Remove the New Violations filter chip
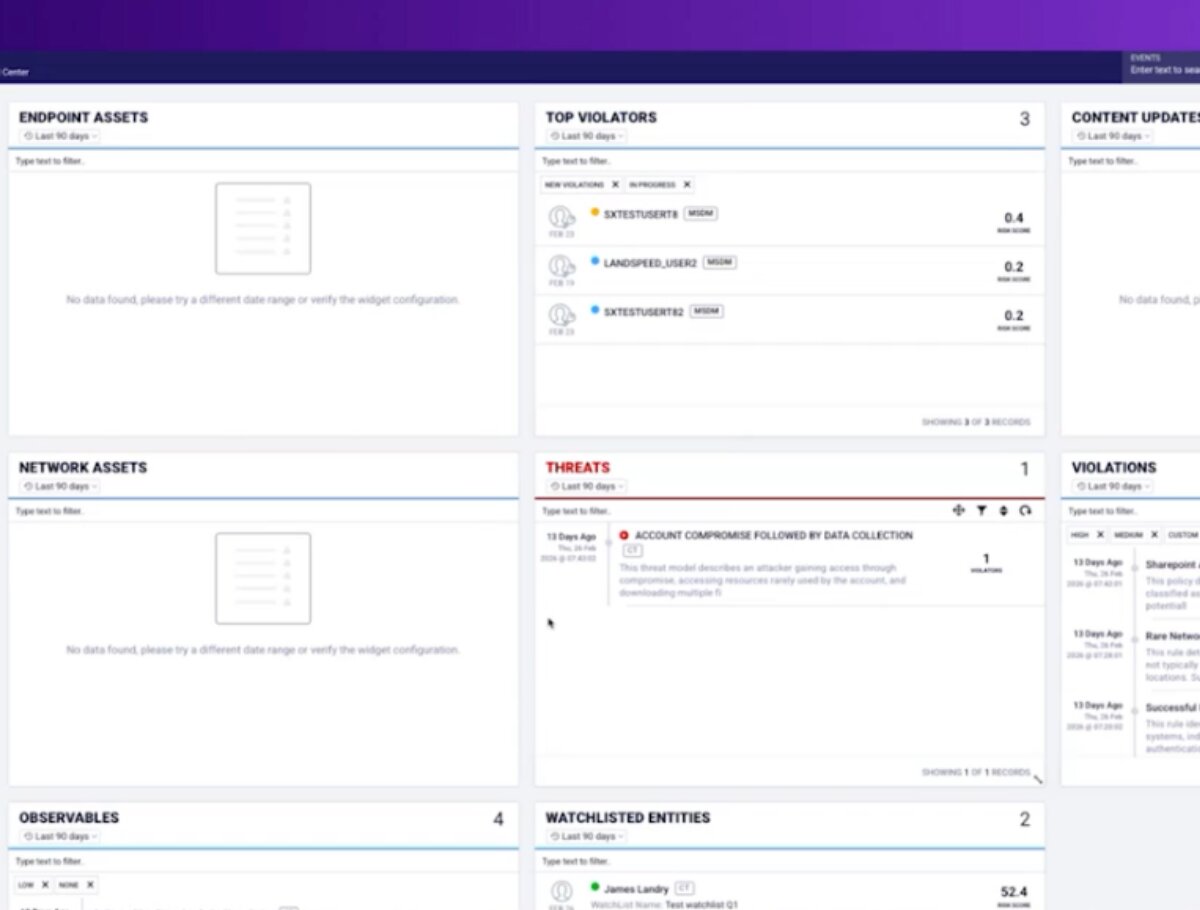This screenshot has height=910, width=1200. coord(615,185)
